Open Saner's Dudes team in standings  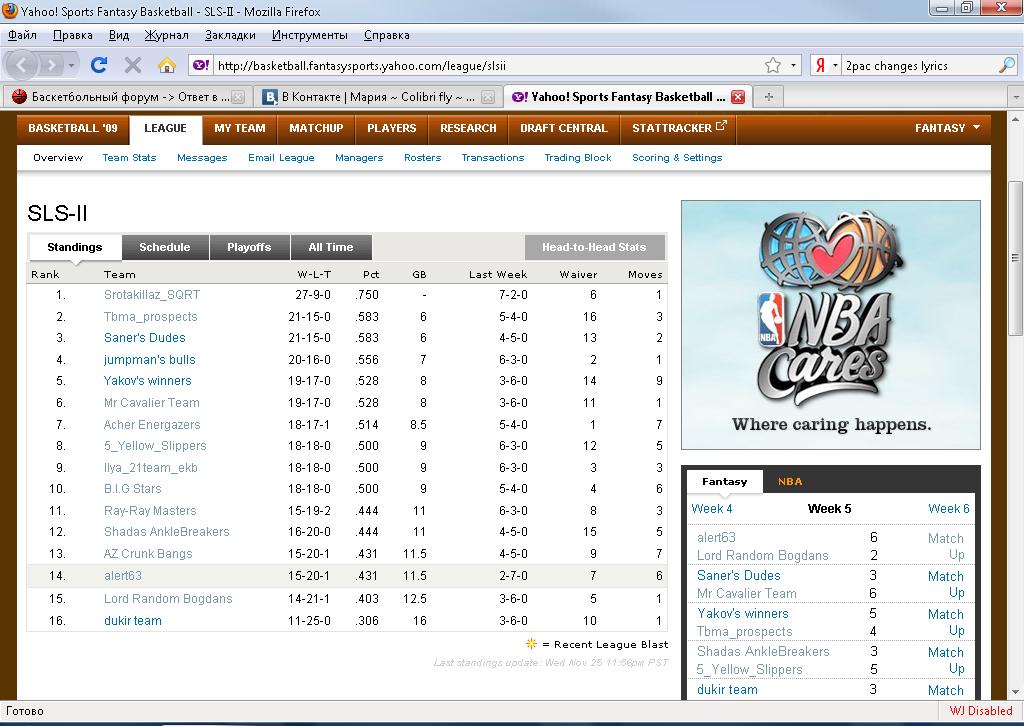click(x=144, y=338)
